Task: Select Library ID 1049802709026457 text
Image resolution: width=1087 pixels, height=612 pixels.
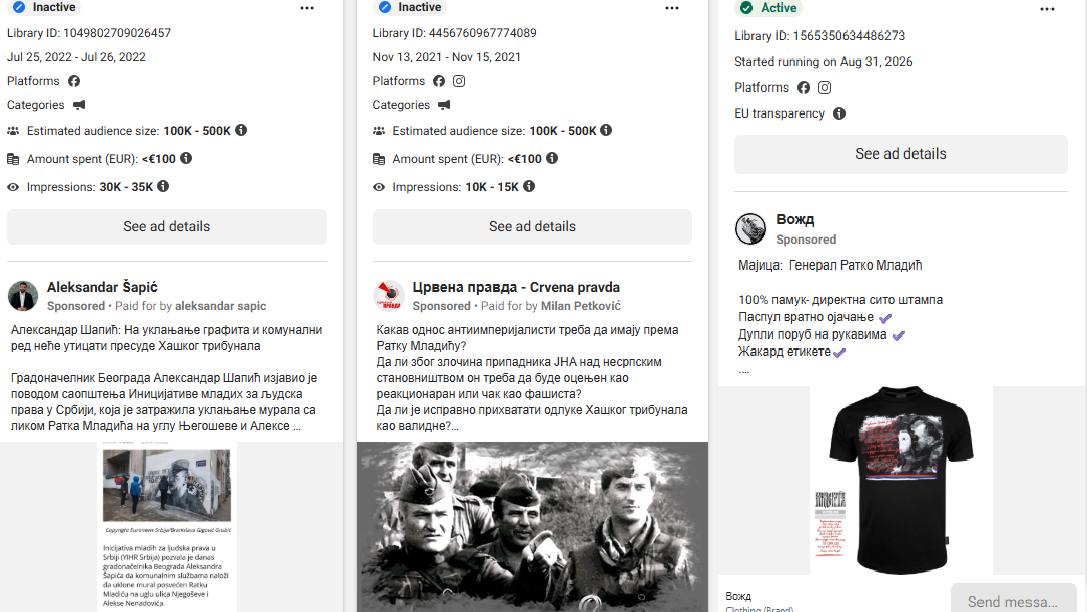Action: coord(89,33)
